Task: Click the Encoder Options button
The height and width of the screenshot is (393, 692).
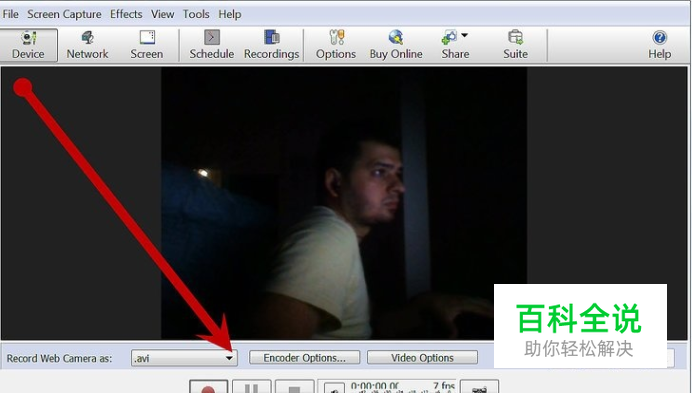Action: point(305,358)
